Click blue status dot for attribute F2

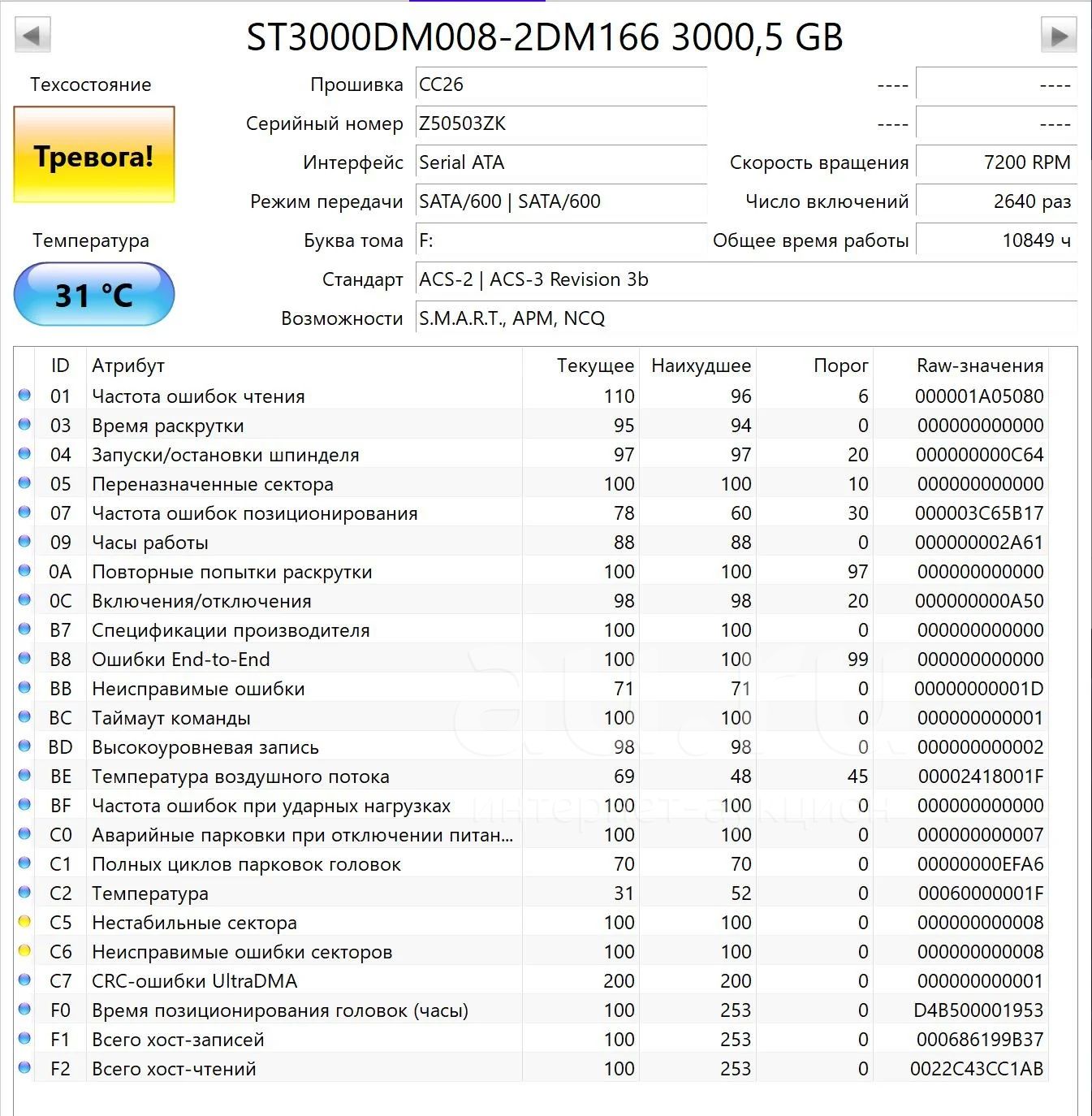pos(24,1068)
